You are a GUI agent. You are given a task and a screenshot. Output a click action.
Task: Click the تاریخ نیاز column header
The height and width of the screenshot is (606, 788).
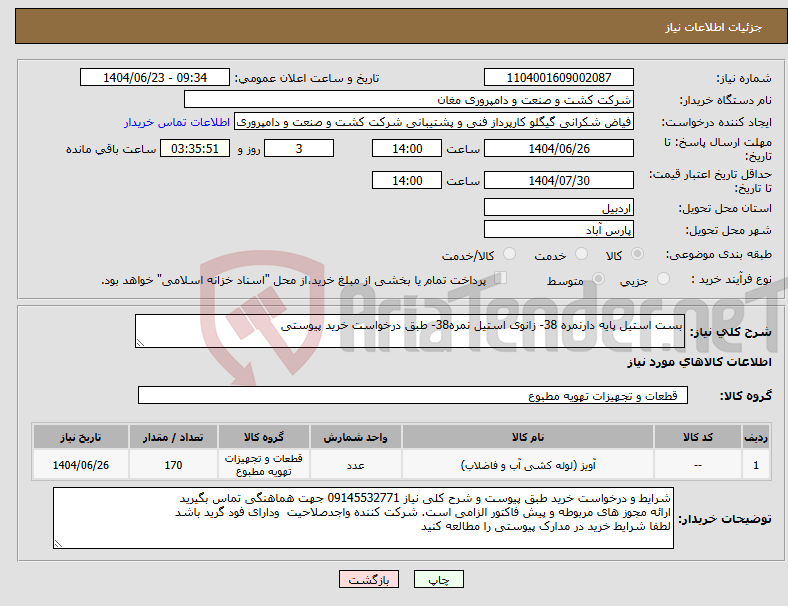point(81,437)
